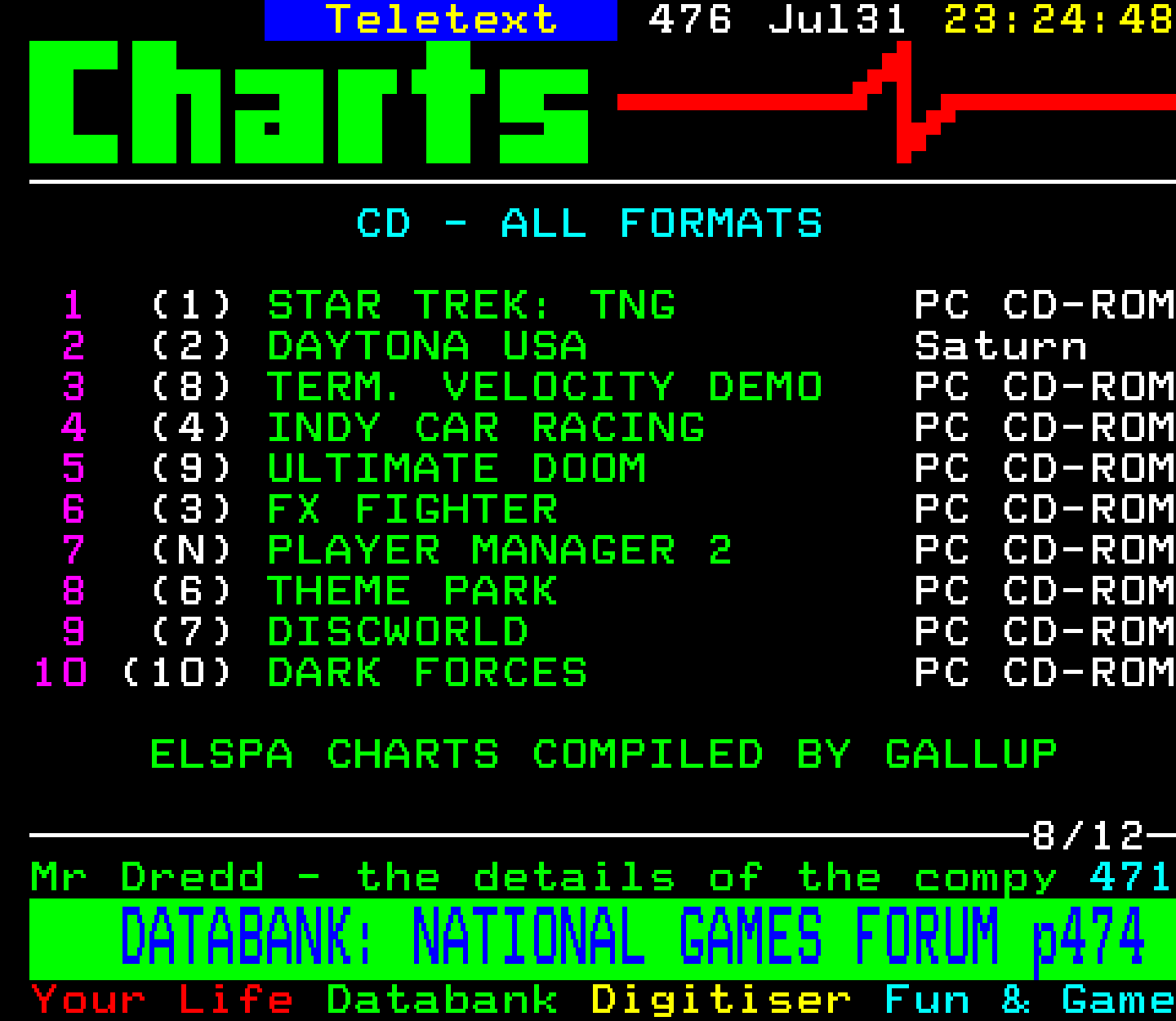This screenshot has height=1021, width=1176.
Task: Select the INDY CAR RACING entry
Action: coord(486,427)
